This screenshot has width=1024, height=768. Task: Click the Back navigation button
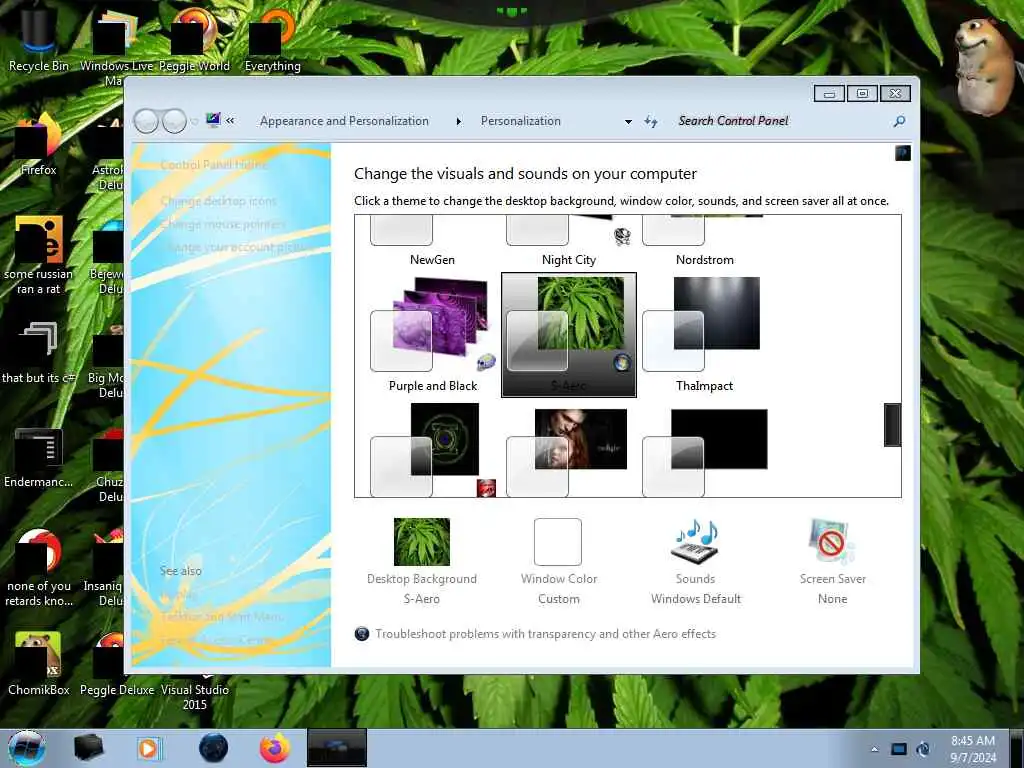[146, 121]
